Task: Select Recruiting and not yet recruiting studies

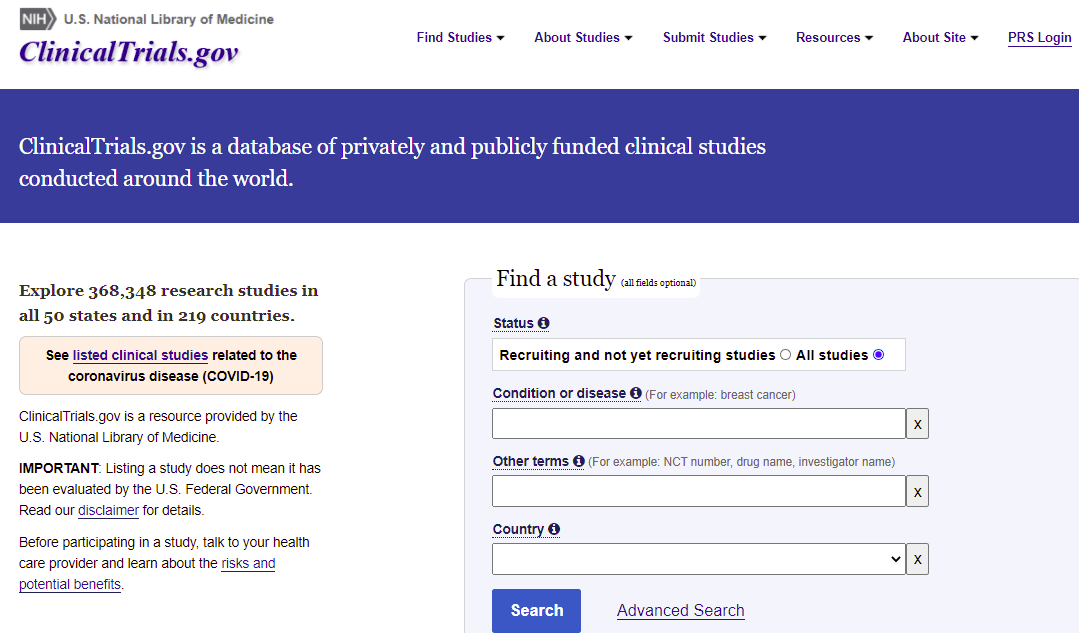Action: pyautogui.click(x=785, y=355)
